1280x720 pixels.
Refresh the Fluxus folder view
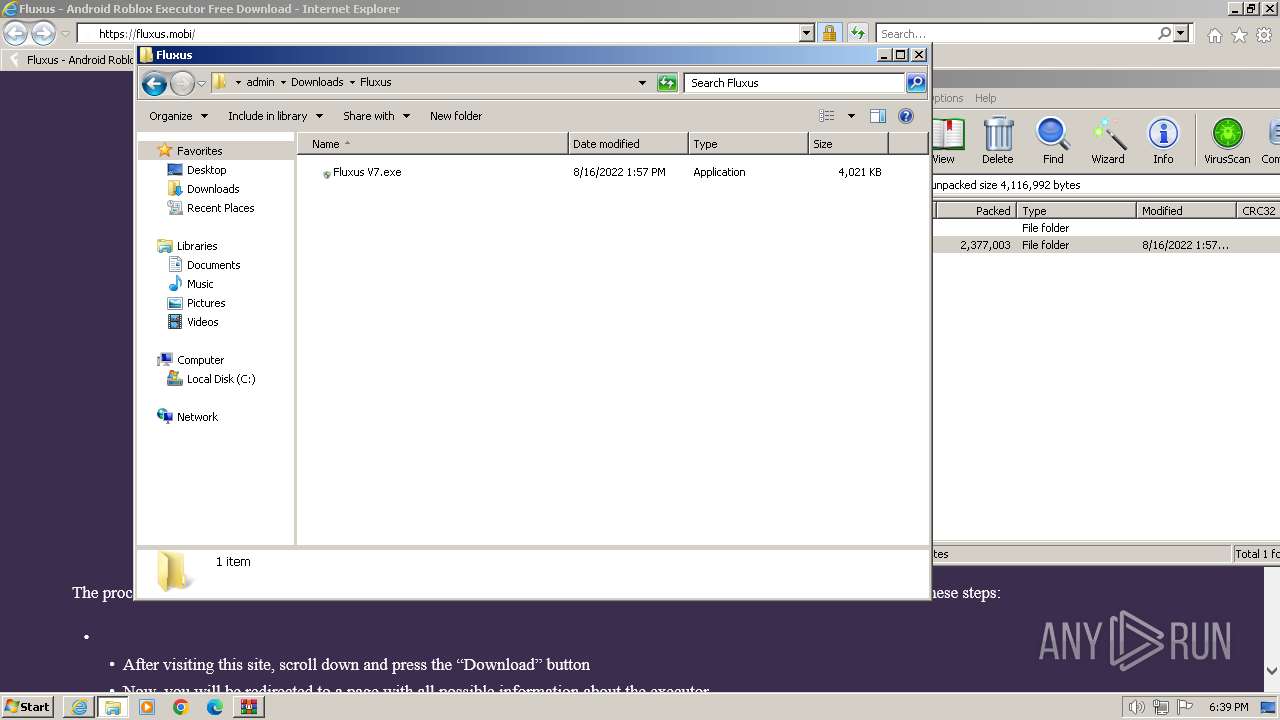[x=667, y=83]
